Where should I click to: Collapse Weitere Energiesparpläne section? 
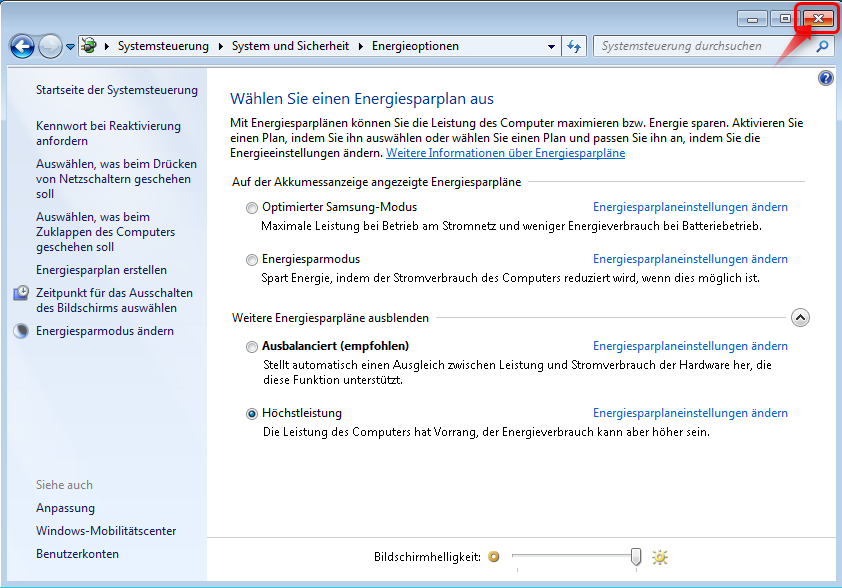click(800, 317)
